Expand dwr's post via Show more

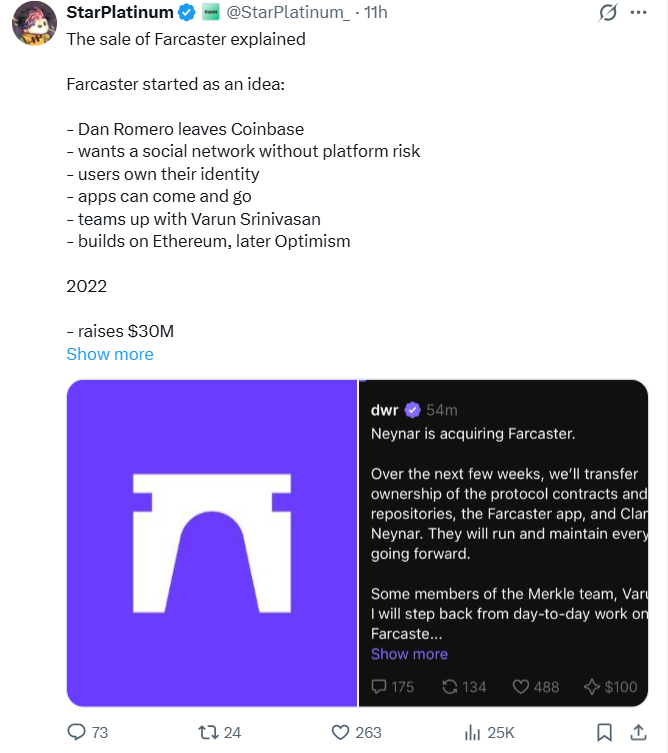[x=409, y=654]
